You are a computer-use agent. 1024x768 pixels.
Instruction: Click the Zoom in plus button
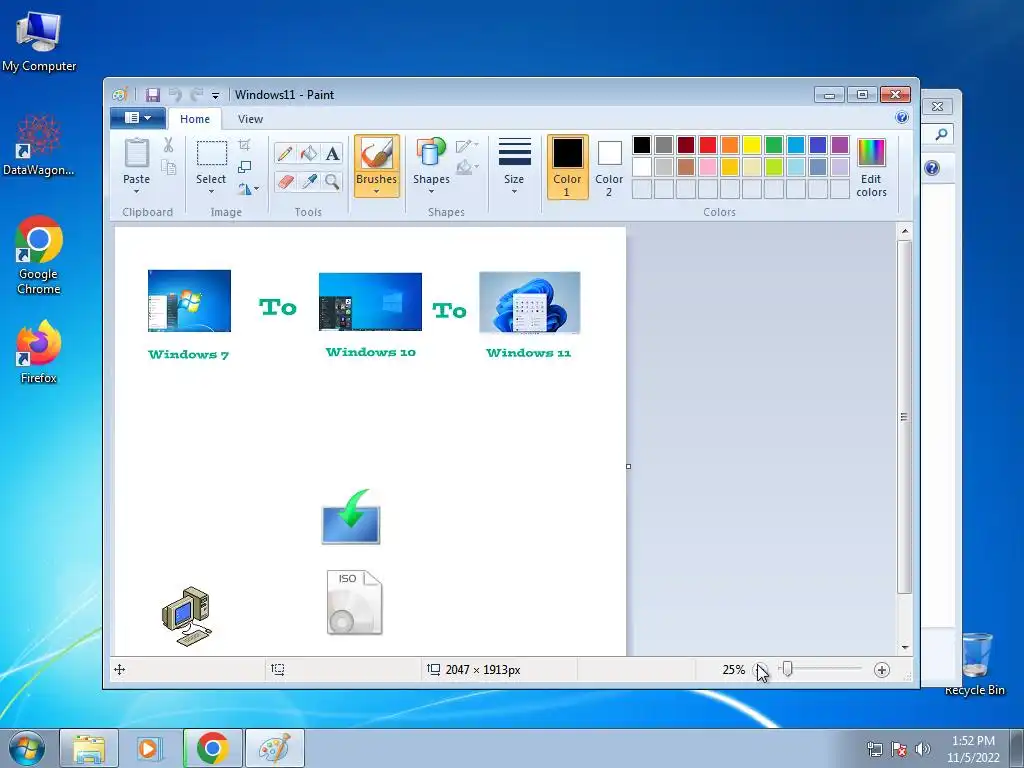[882, 669]
